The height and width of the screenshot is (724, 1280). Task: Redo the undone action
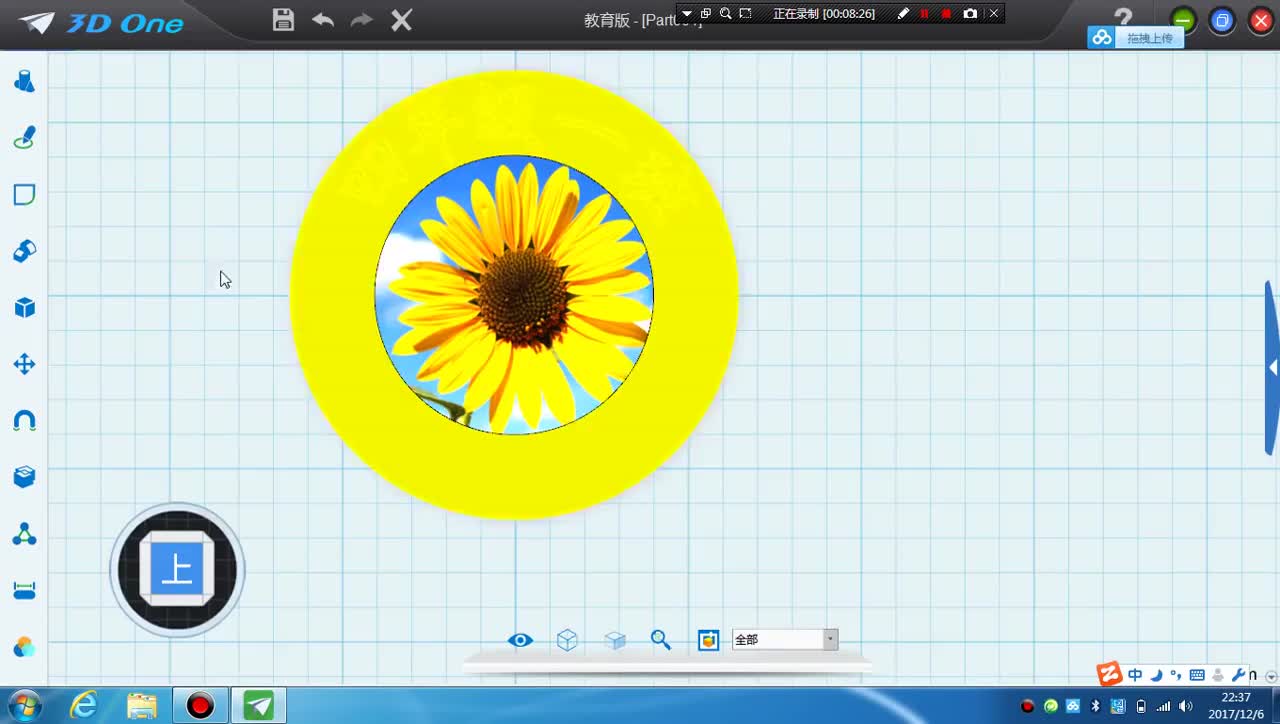click(361, 19)
